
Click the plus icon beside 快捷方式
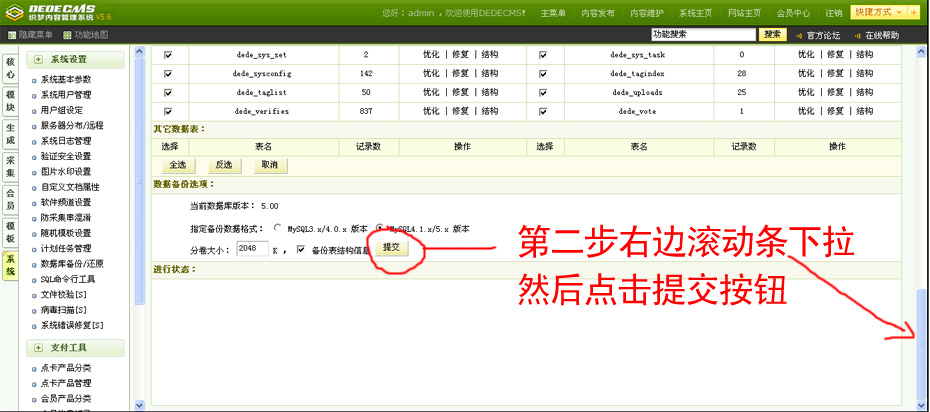point(913,12)
